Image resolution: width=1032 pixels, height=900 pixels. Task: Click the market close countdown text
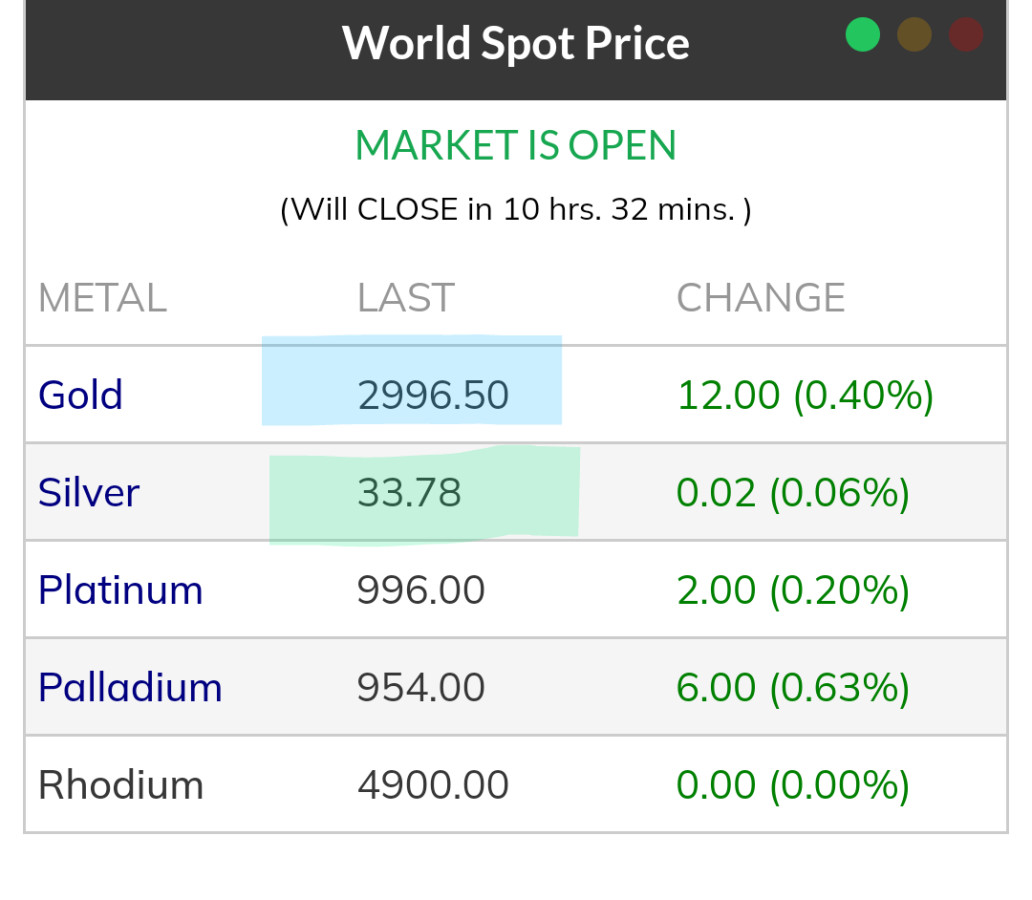coord(515,210)
